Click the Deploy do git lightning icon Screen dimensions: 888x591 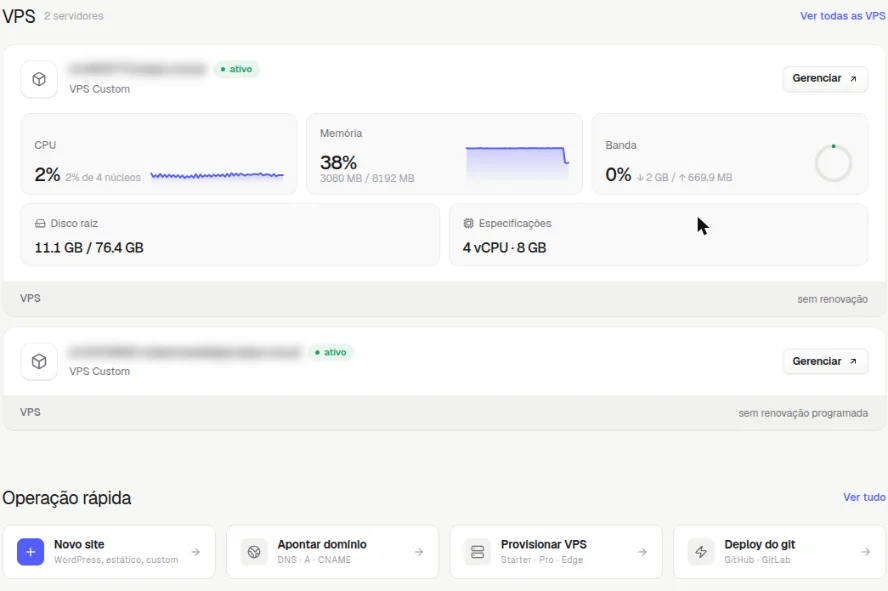[701, 552]
